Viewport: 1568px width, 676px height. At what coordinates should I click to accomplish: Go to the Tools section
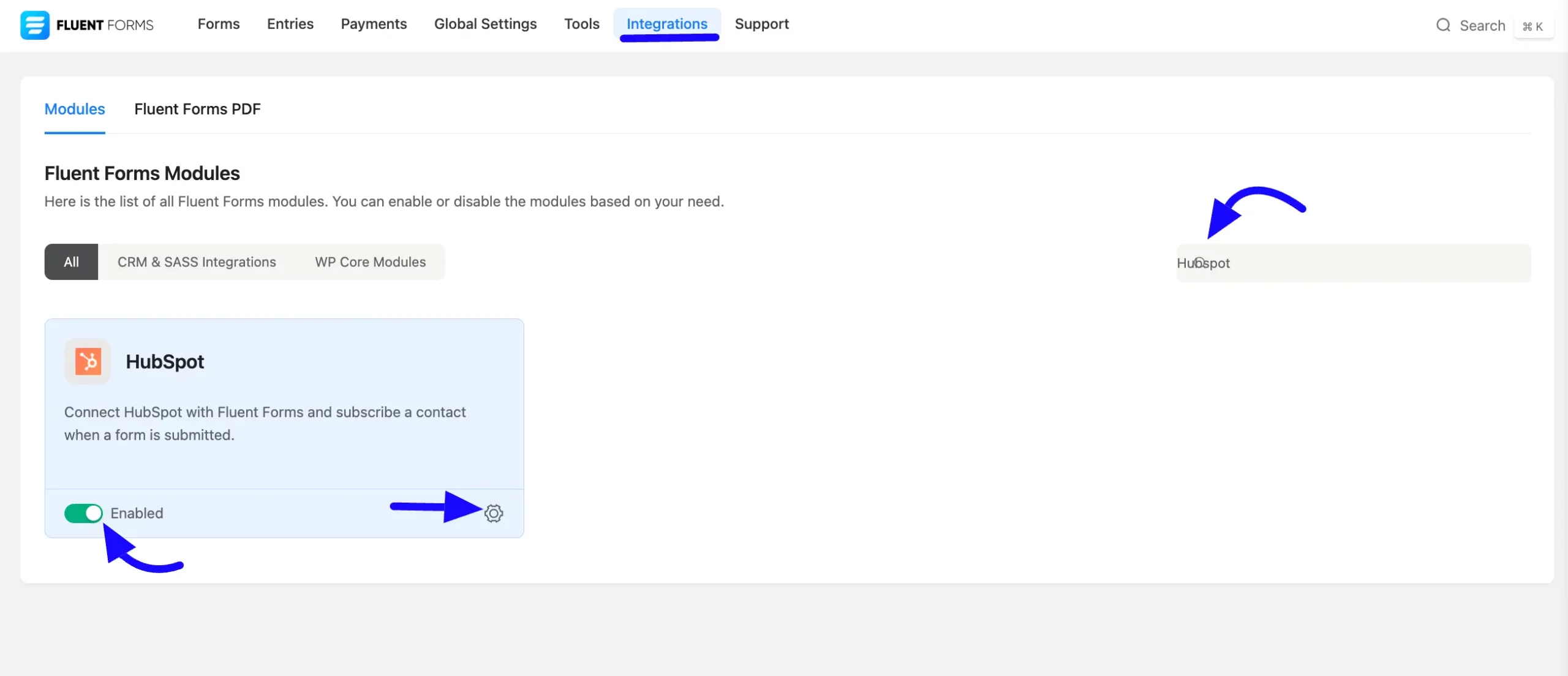(581, 24)
